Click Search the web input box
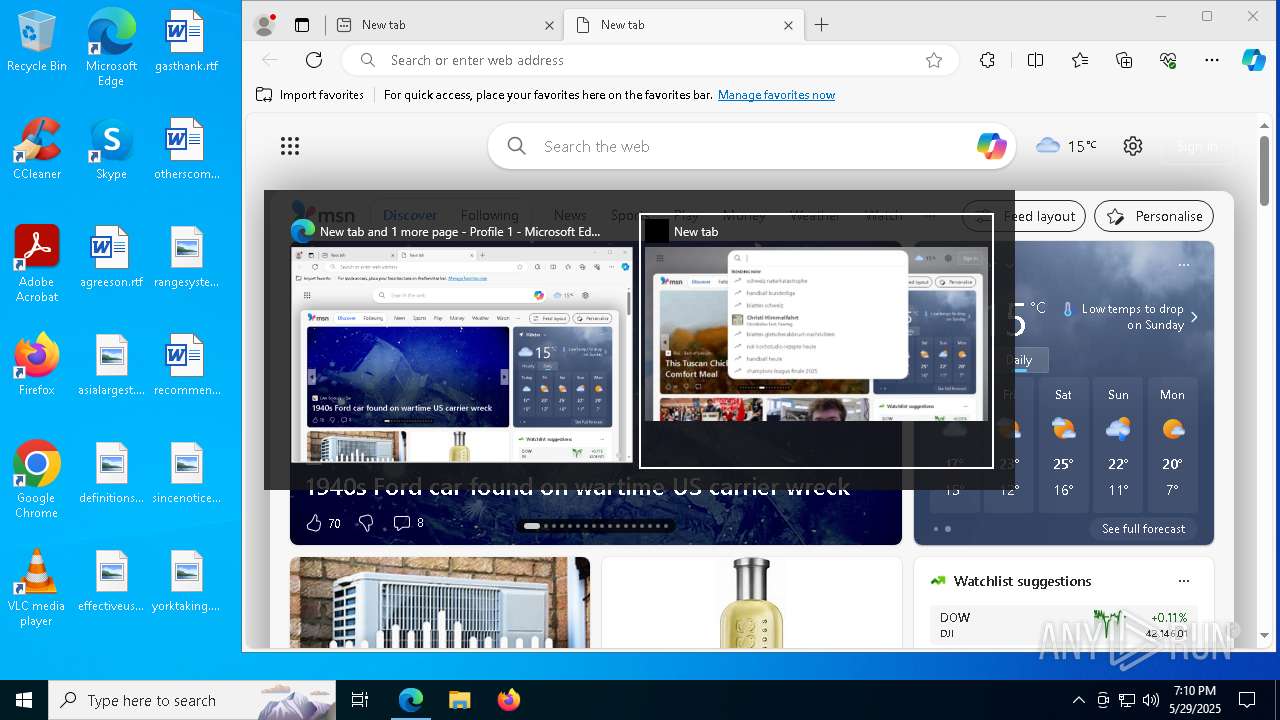1280x720 pixels. tap(751, 146)
